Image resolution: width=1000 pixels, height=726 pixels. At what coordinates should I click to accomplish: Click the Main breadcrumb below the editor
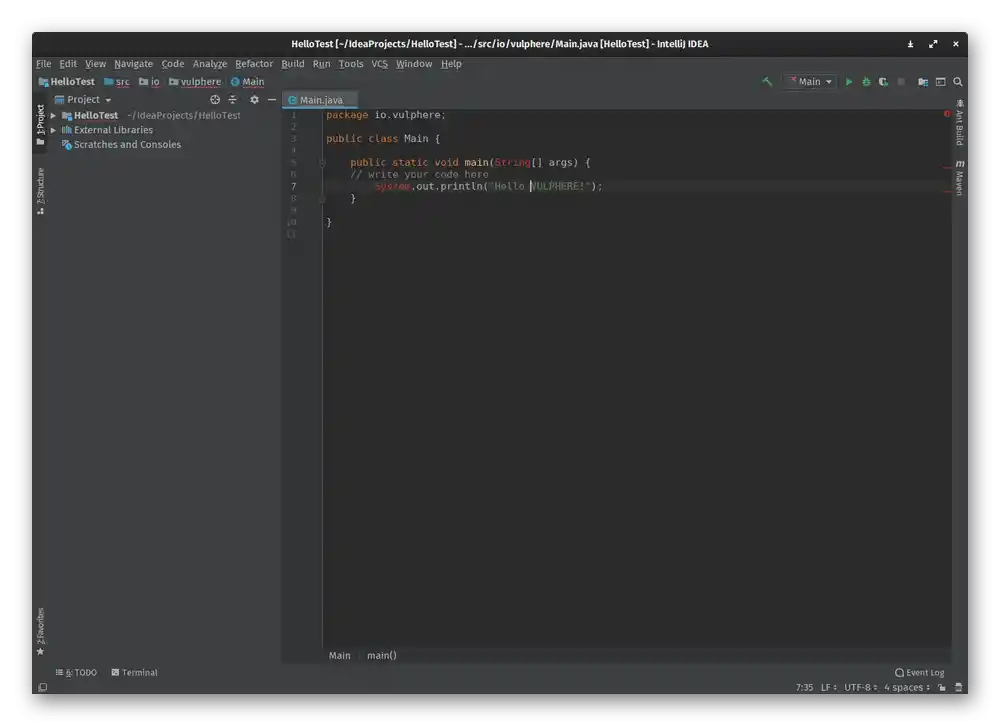point(339,655)
